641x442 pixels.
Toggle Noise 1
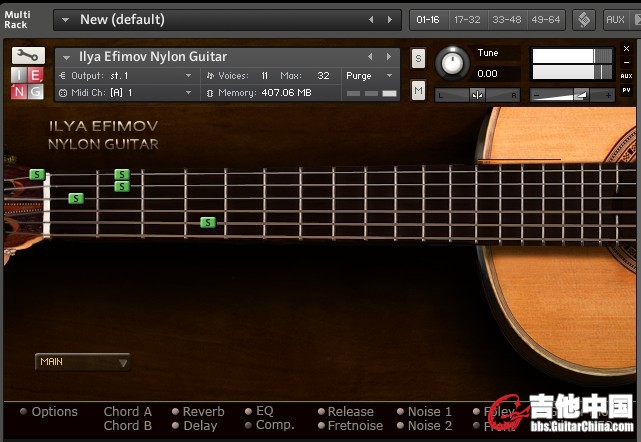click(x=425, y=411)
